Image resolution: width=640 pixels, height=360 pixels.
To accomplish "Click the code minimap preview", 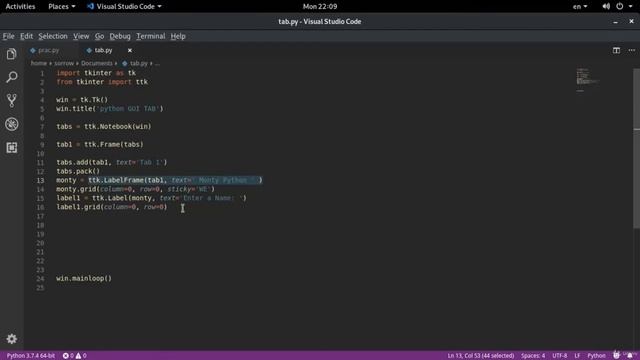I will click(x=588, y=80).
